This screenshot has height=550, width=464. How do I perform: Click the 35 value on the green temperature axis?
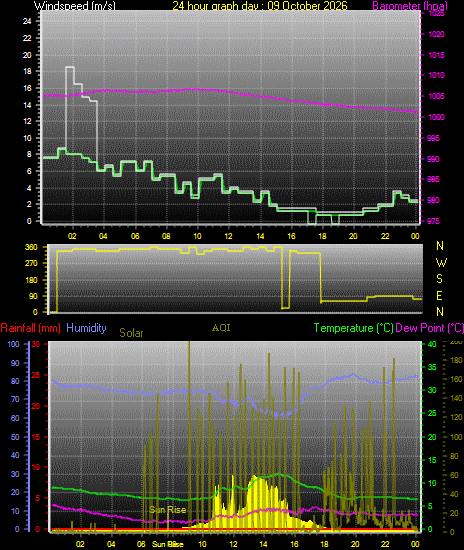pos(432,367)
